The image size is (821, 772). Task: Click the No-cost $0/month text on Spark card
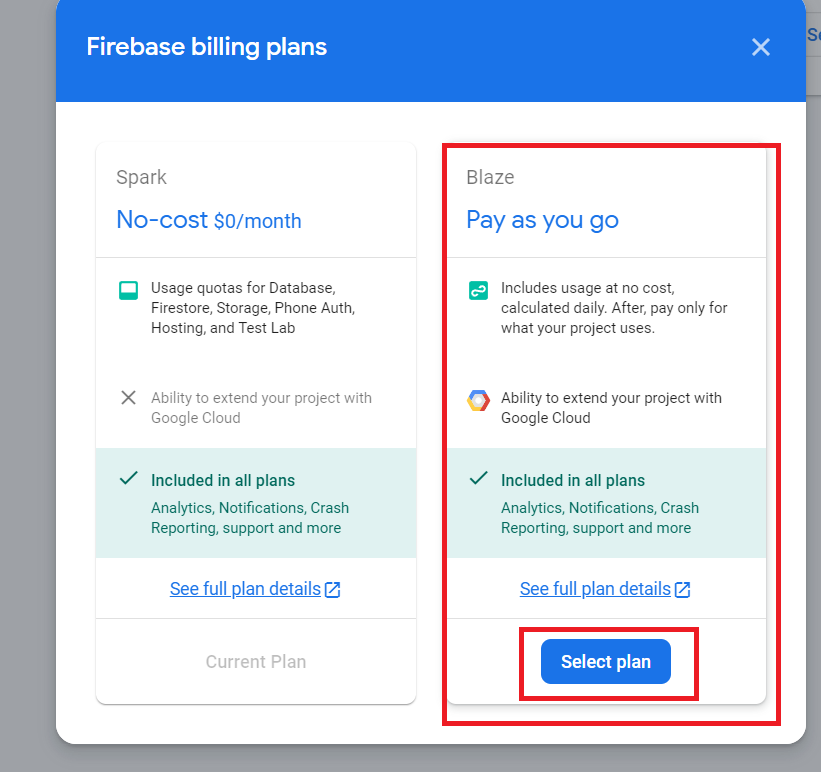[x=209, y=219]
